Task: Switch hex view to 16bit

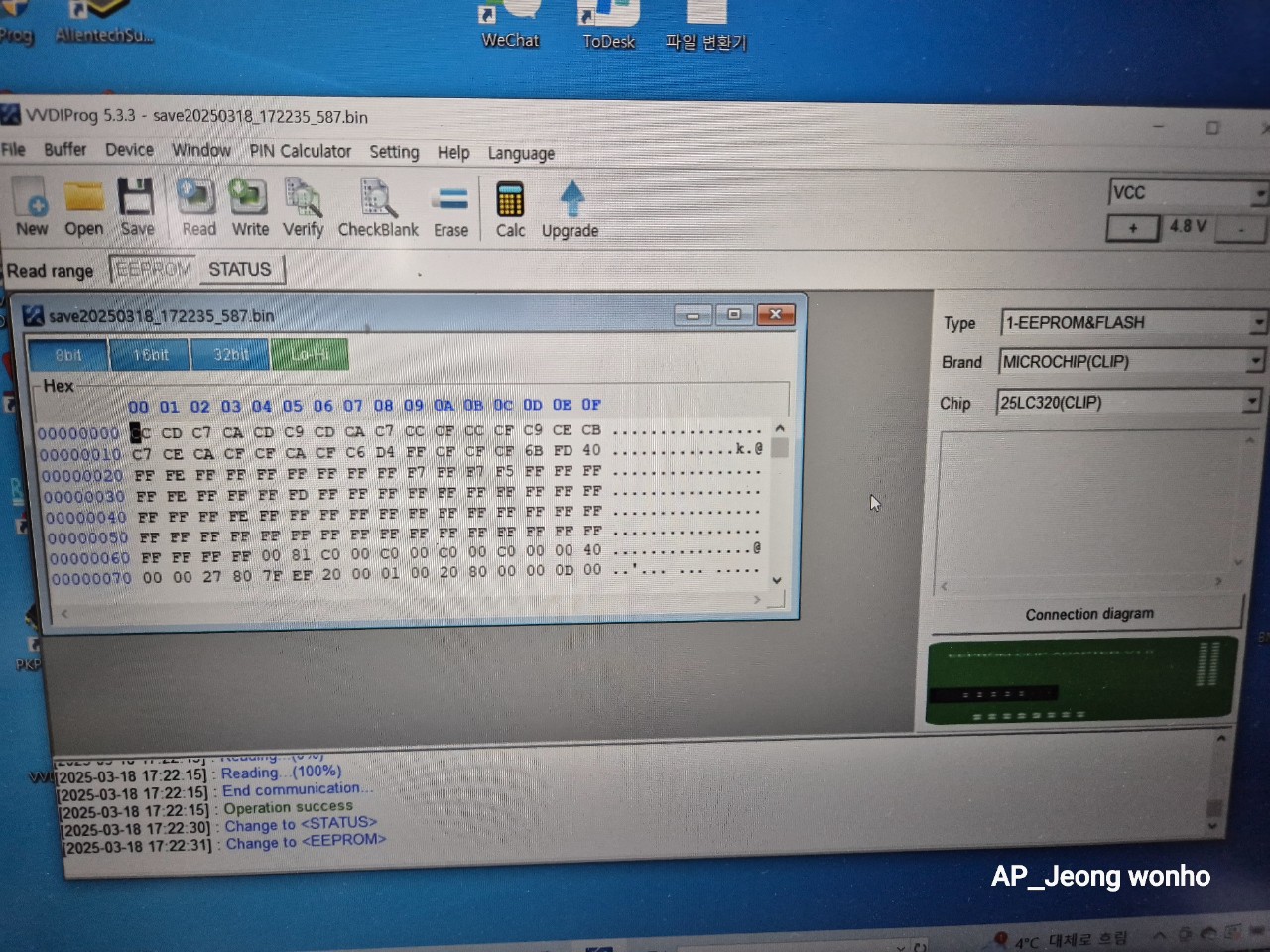Action: (x=150, y=355)
